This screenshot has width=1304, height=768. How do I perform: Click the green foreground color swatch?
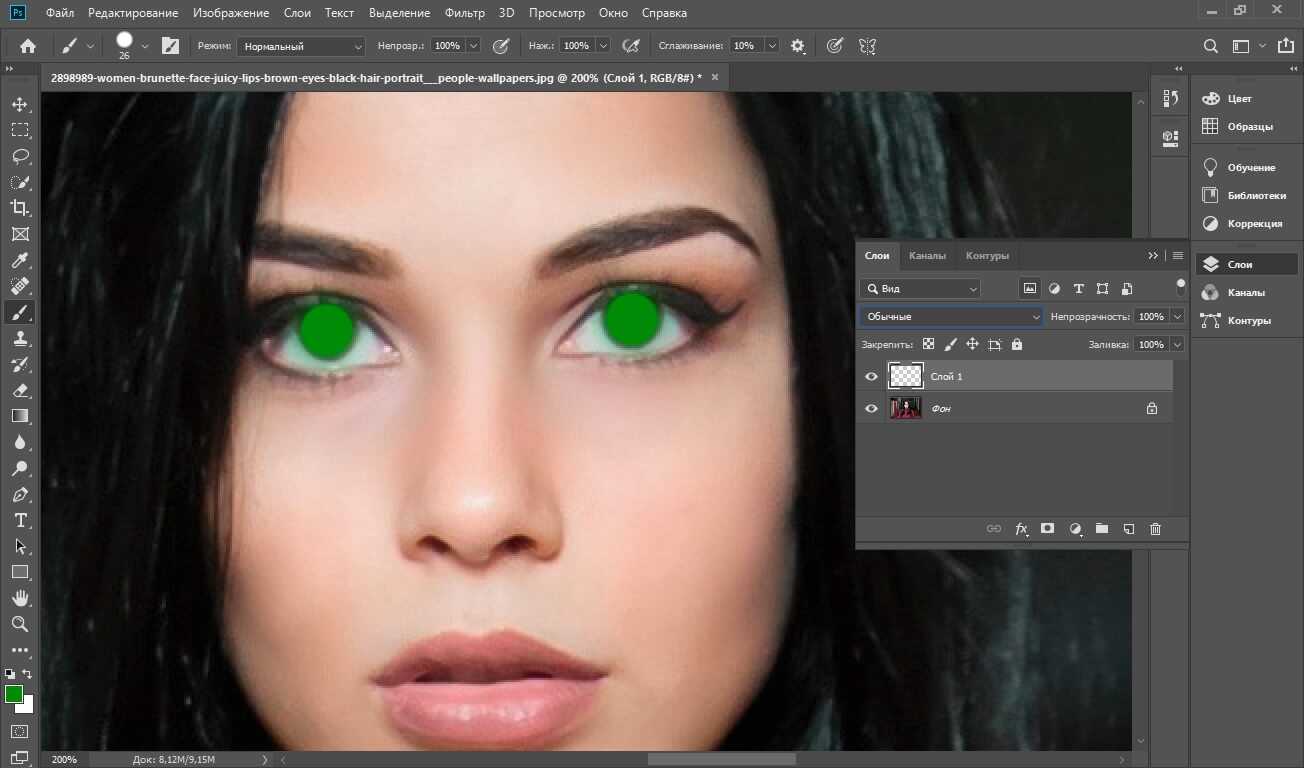pyautogui.click(x=14, y=694)
